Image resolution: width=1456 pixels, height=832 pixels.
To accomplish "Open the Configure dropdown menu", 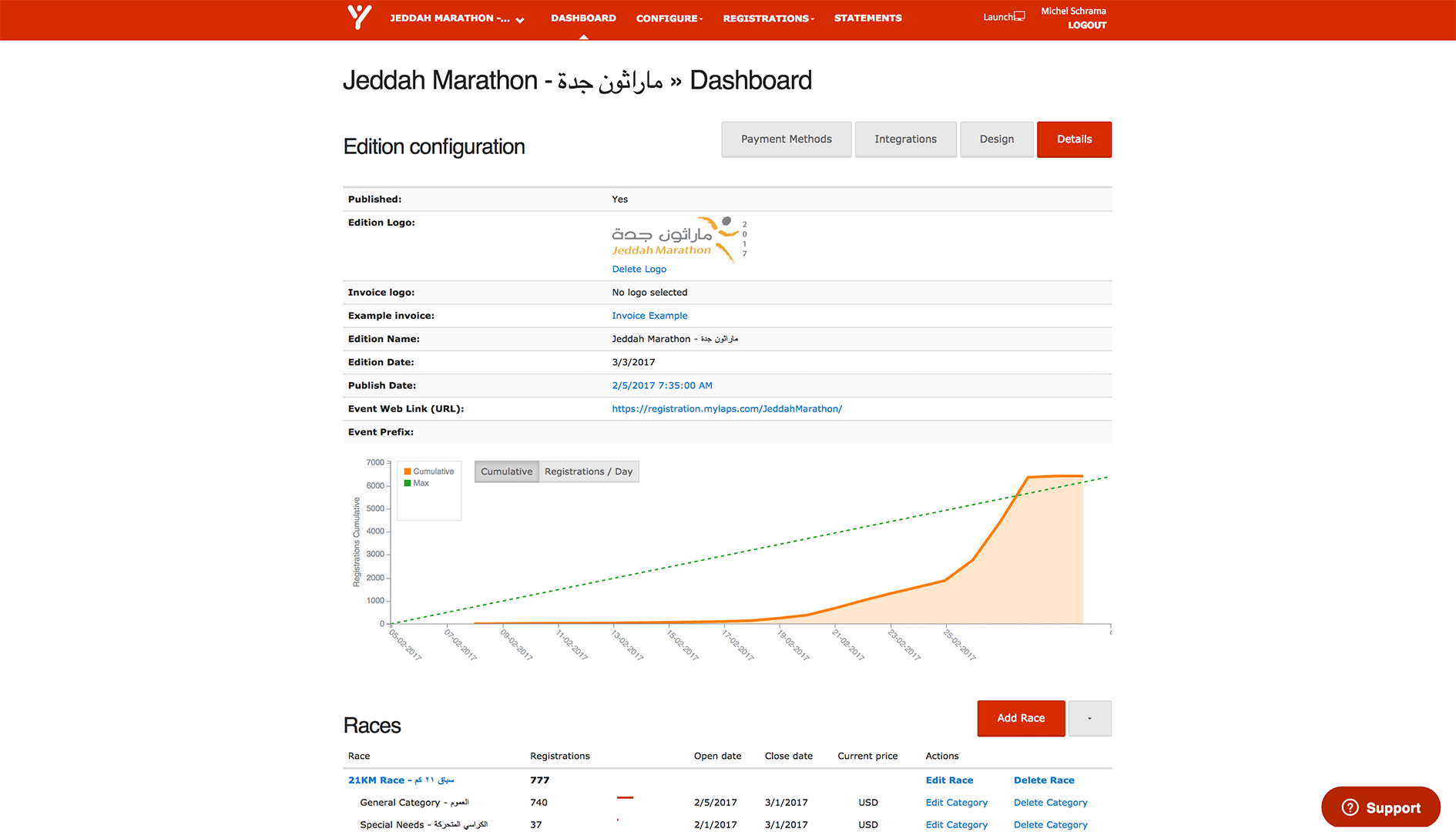I will [x=669, y=18].
